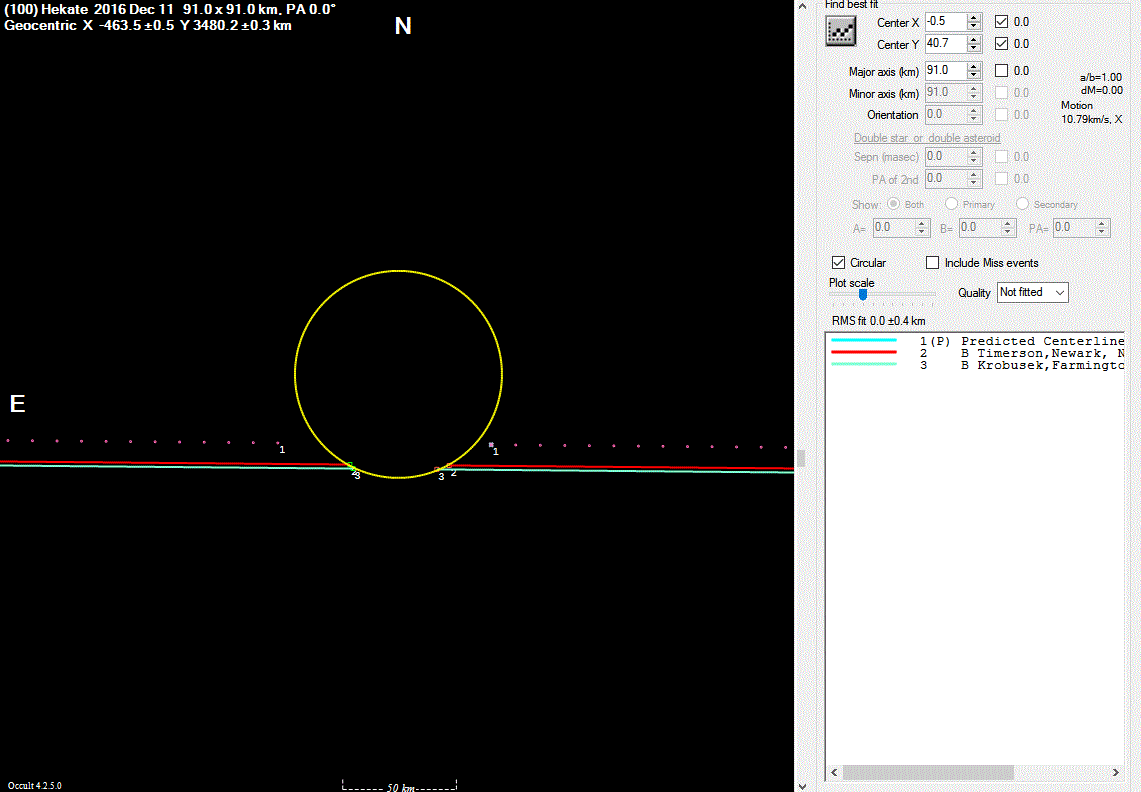Toggle the Center Y fit checkbox

[1001, 44]
